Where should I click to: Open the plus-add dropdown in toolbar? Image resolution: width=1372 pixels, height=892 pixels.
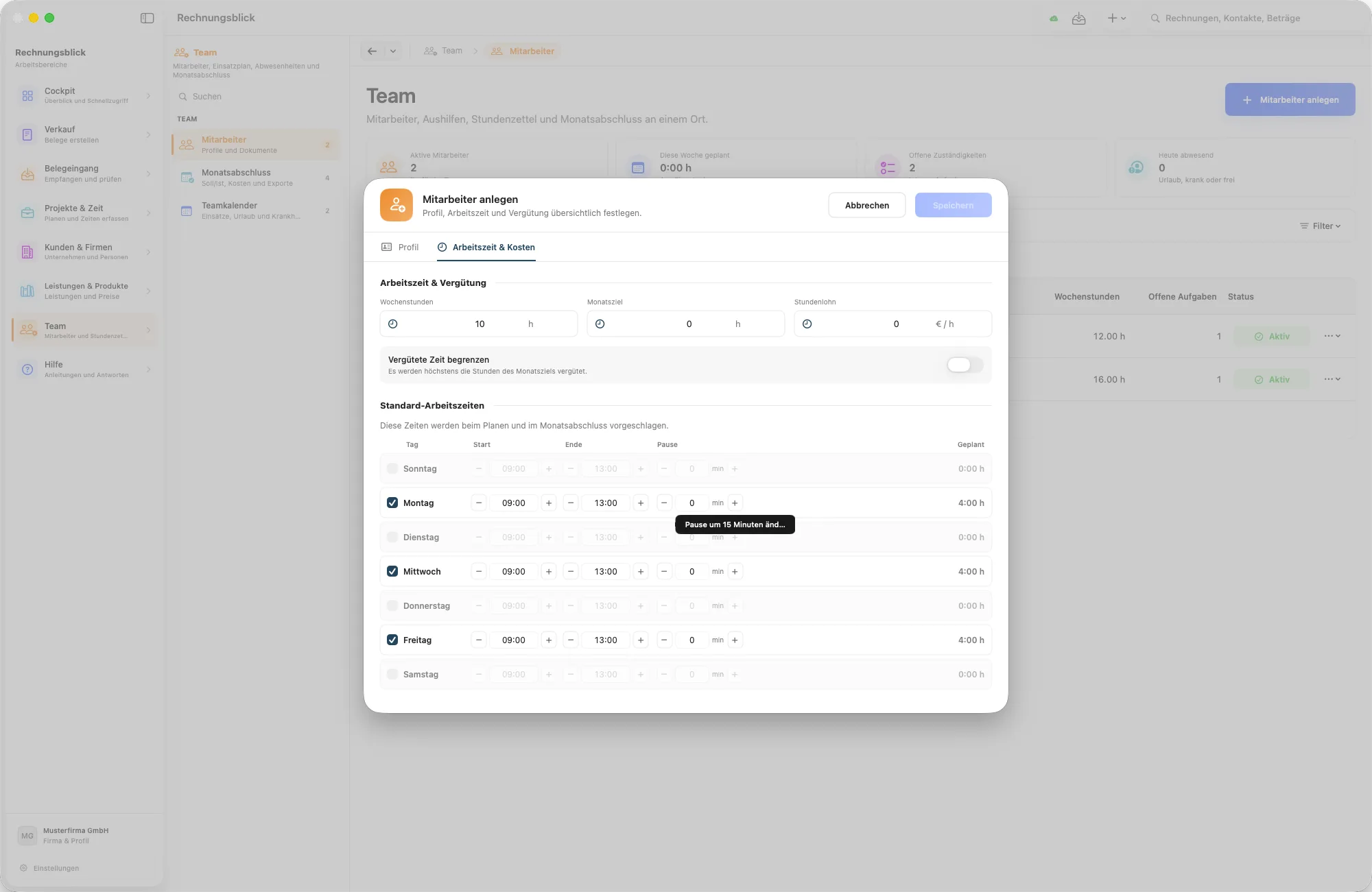click(x=1117, y=19)
